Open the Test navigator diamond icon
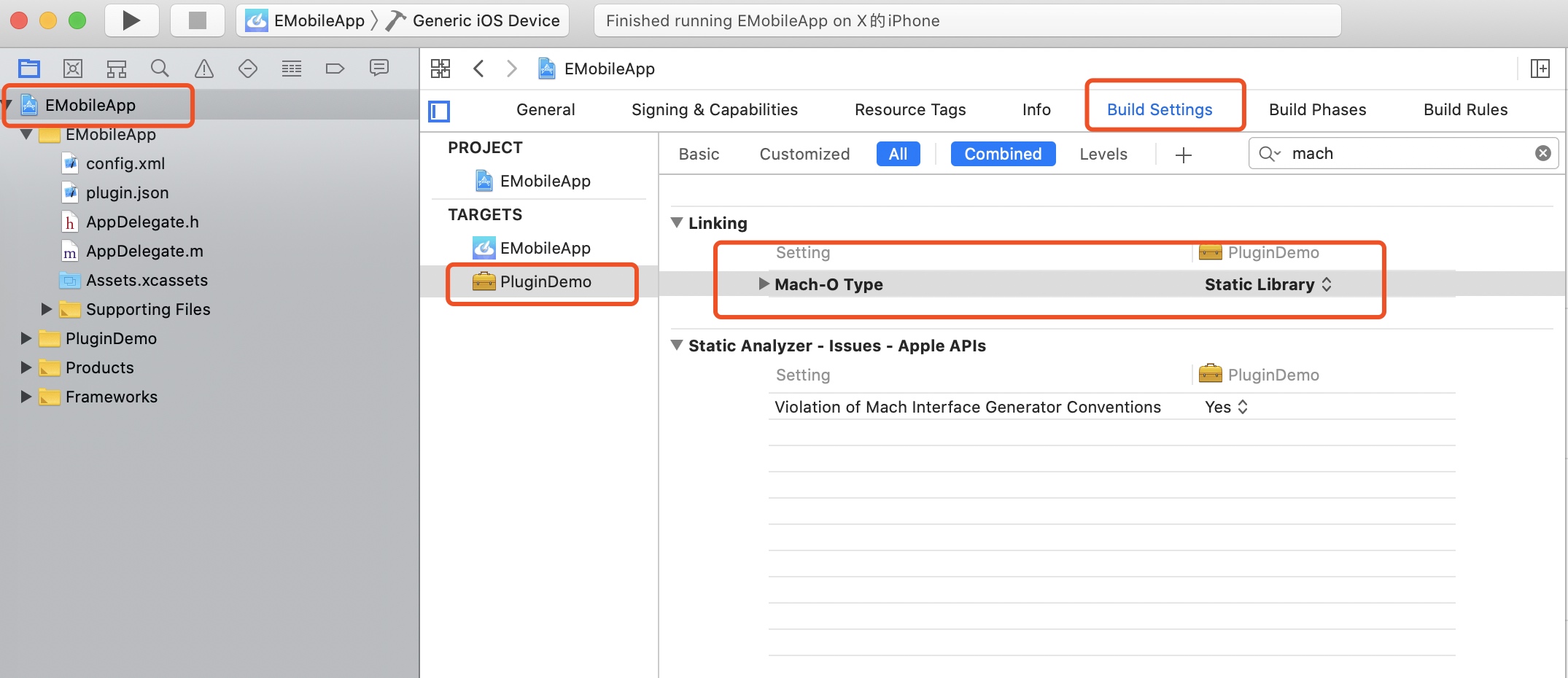This screenshot has width=1568, height=678. [248, 69]
